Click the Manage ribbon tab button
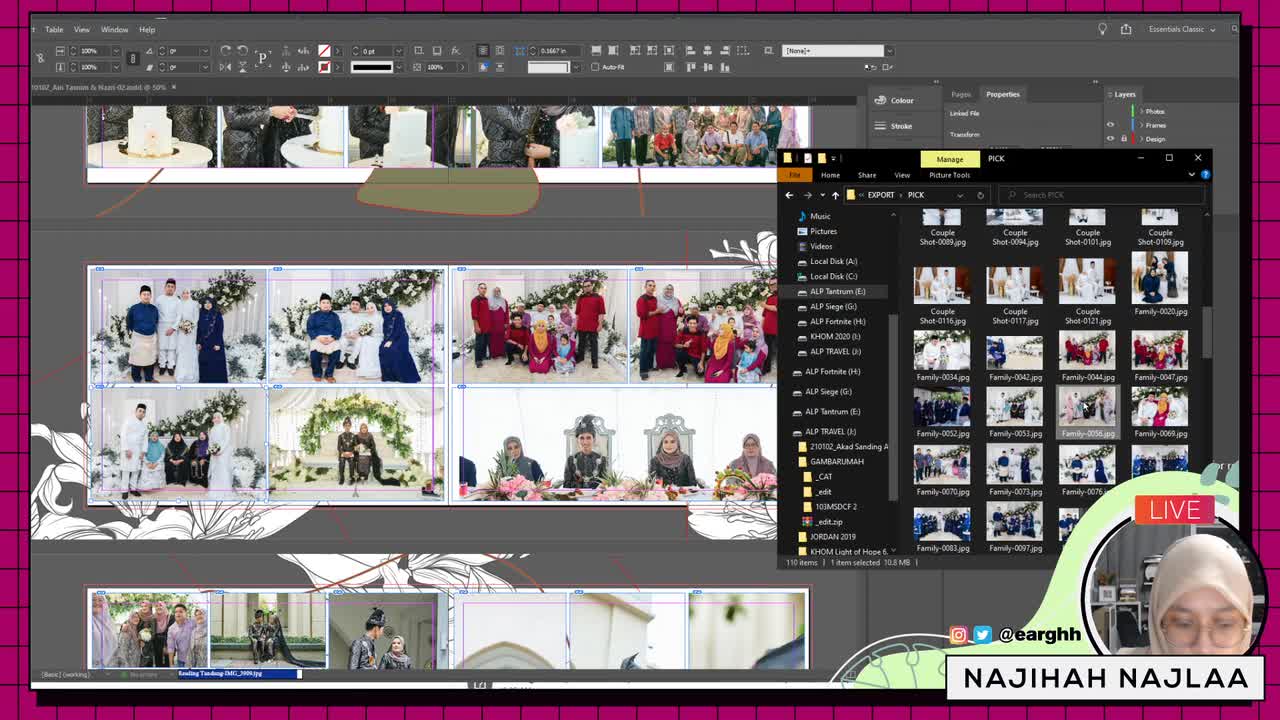Viewport: 1280px width, 720px height. [949, 159]
